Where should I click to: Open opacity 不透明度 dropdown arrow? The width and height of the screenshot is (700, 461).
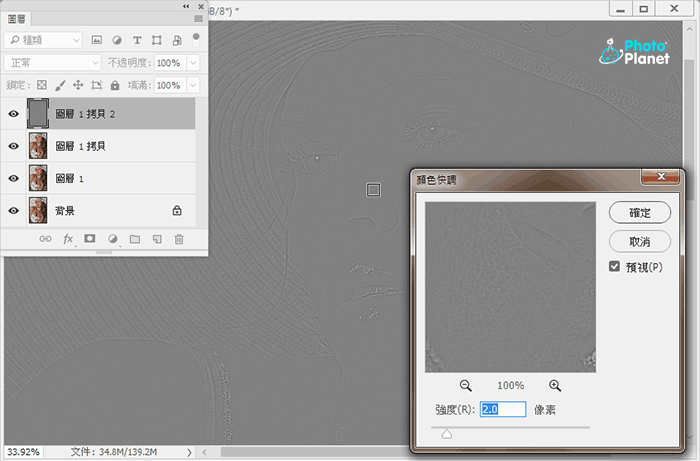click(193, 63)
